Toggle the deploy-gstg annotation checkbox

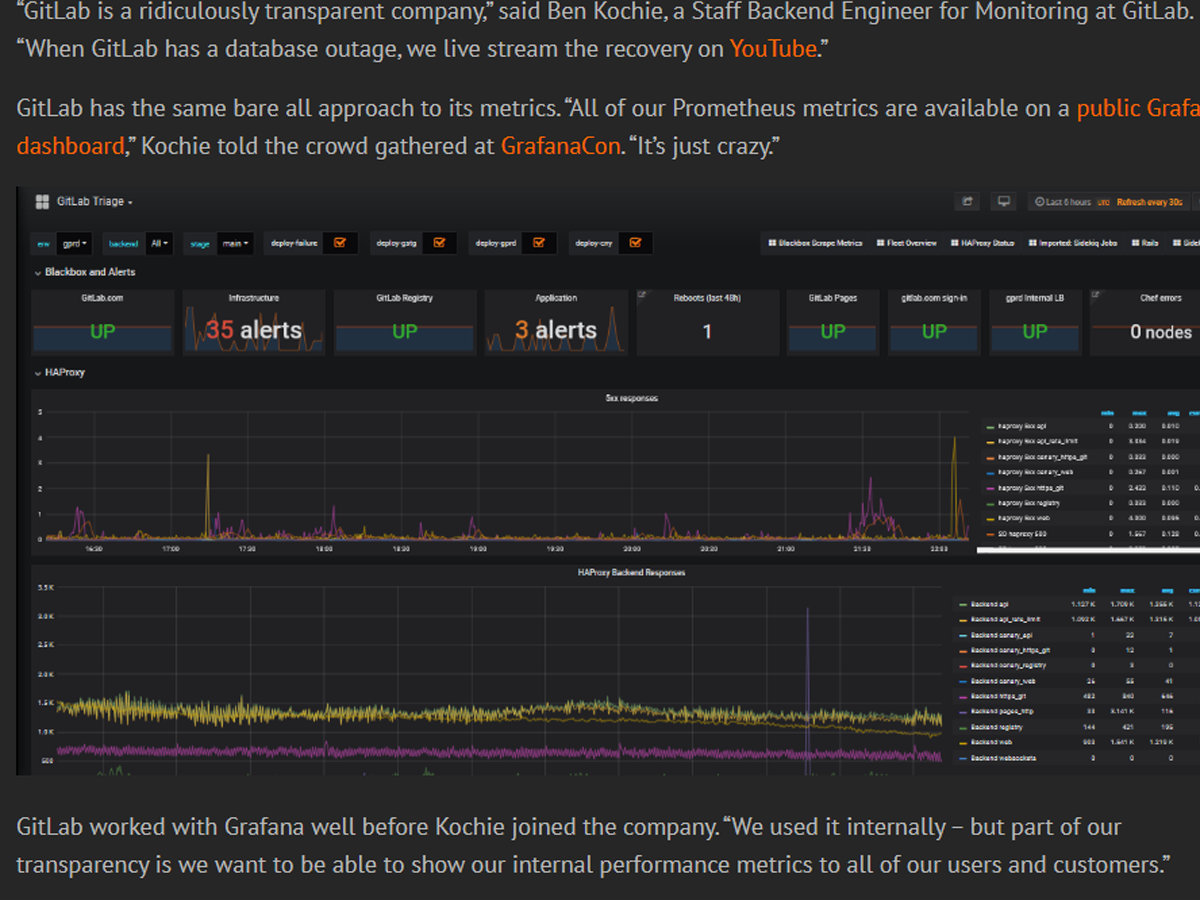439,243
